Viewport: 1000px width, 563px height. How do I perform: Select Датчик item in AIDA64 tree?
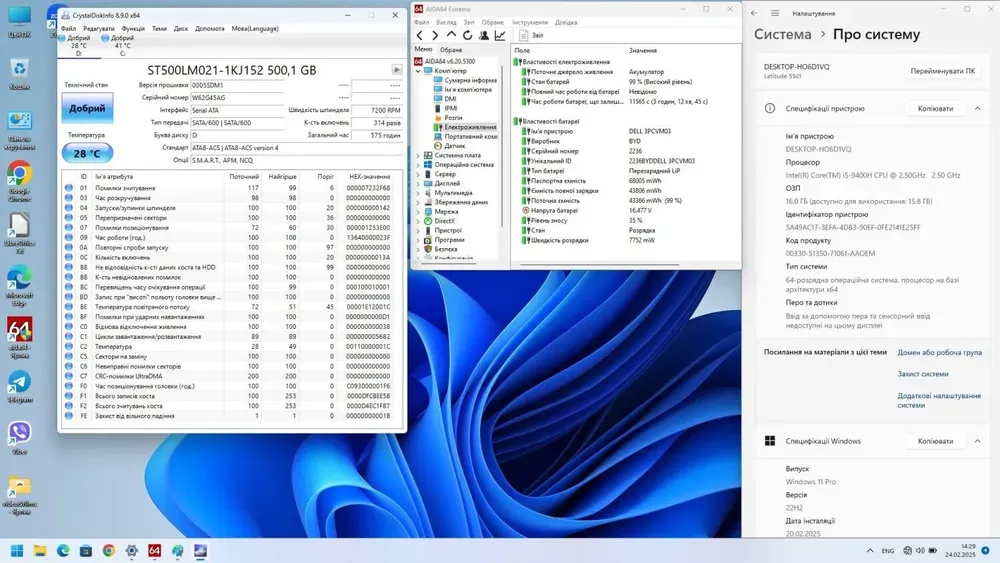(455, 146)
